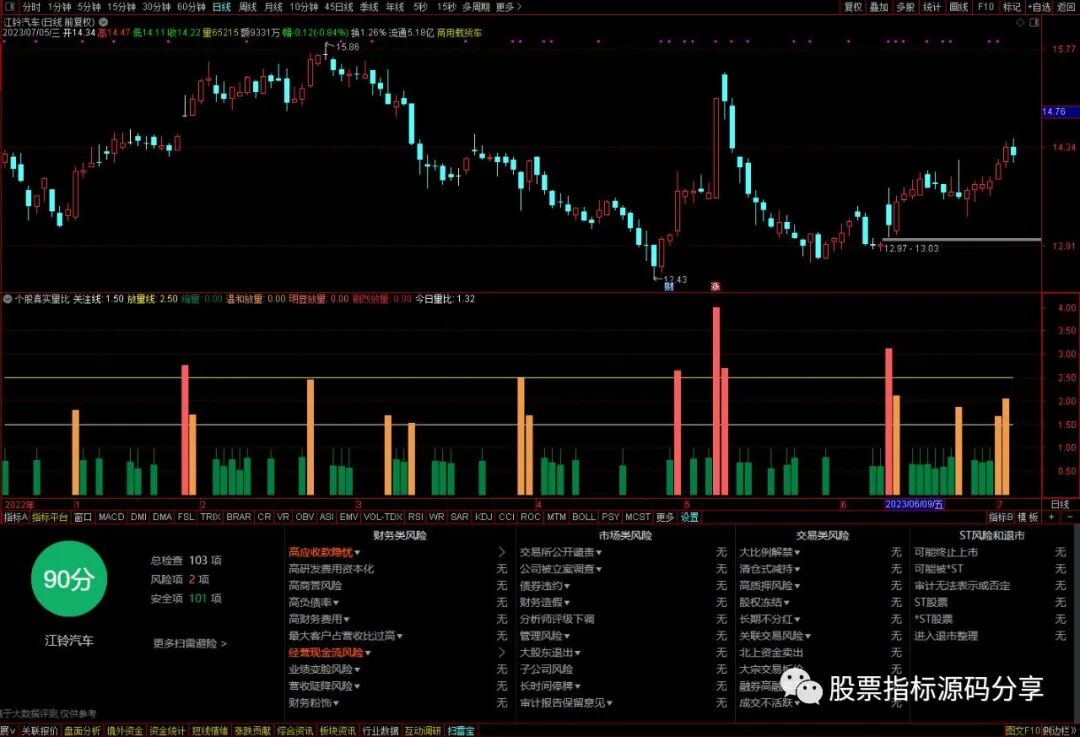Select the 指标B tab
Viewport: 1080px width, 737px height.
pyautogui.click(x=1001, y=517)
